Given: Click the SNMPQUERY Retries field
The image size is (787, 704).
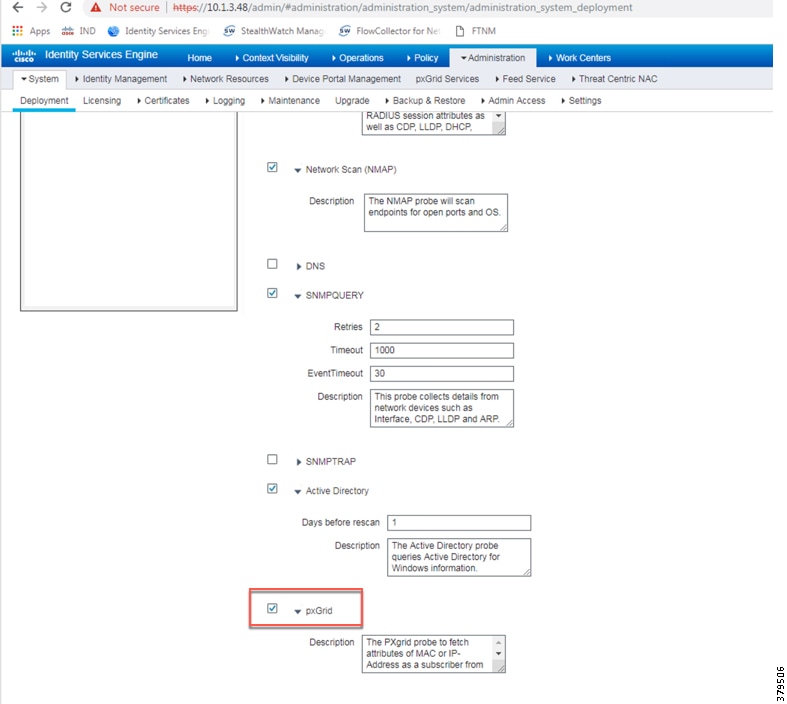Looking at the screenshot, I should point(442,327).
